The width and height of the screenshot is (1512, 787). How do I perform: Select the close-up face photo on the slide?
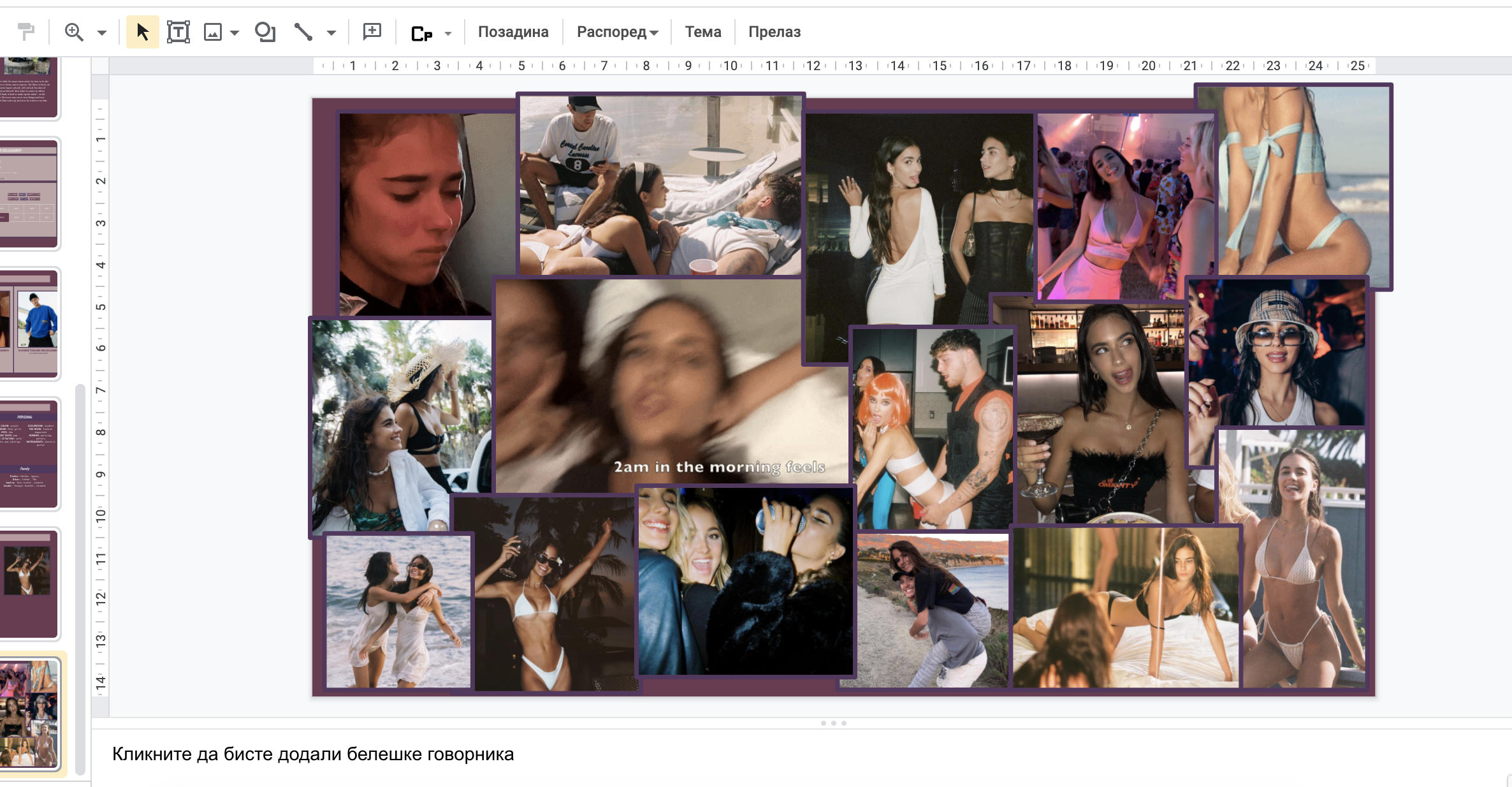click(426, 214)
